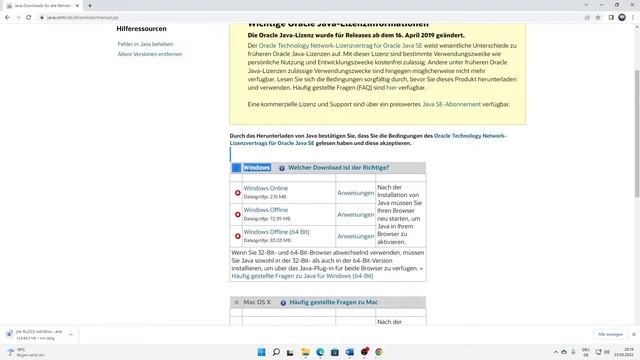Open the tab search chevron in title bar

click(586, 5)
